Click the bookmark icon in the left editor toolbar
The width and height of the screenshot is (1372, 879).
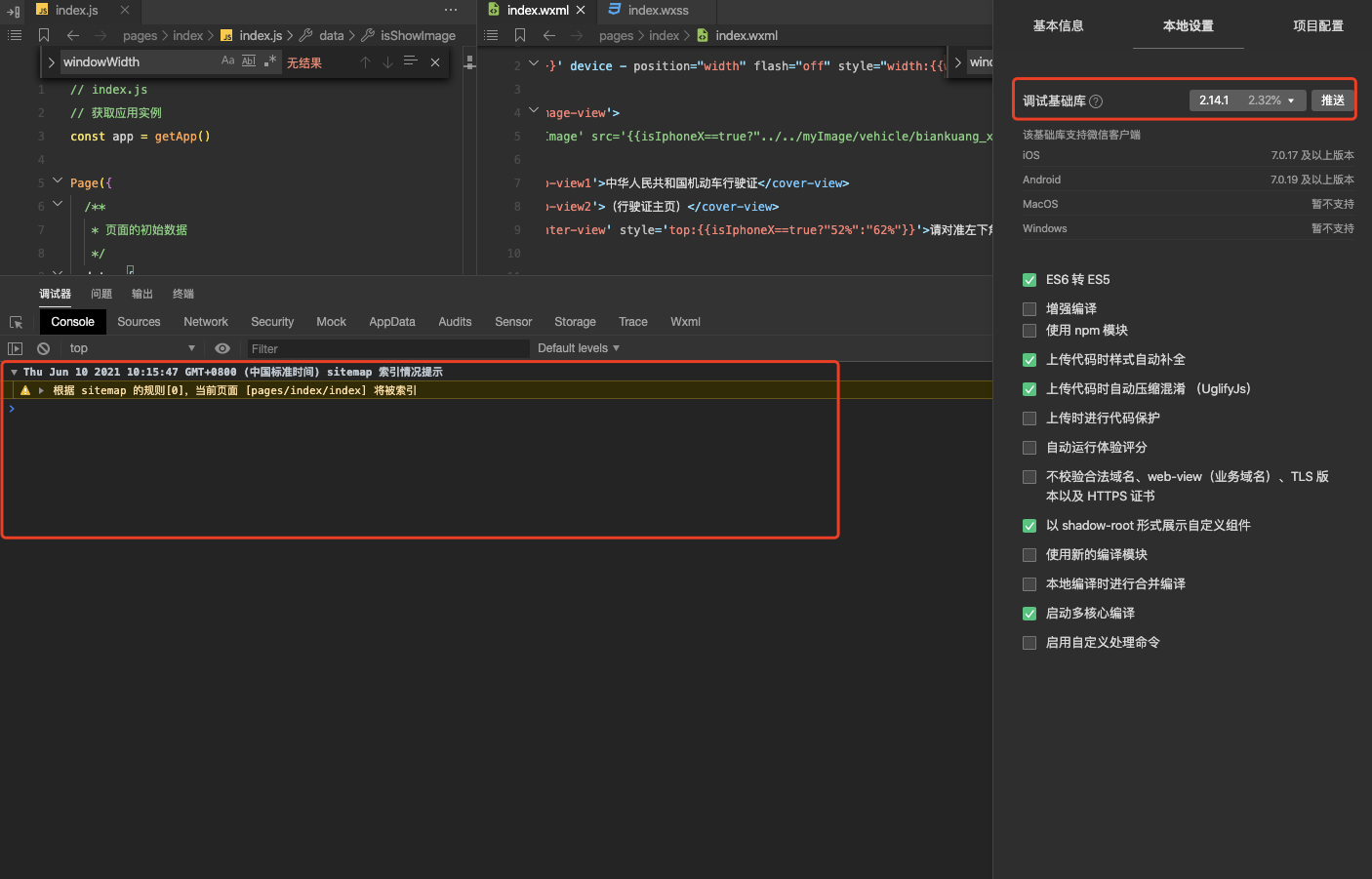coord(44,35)
